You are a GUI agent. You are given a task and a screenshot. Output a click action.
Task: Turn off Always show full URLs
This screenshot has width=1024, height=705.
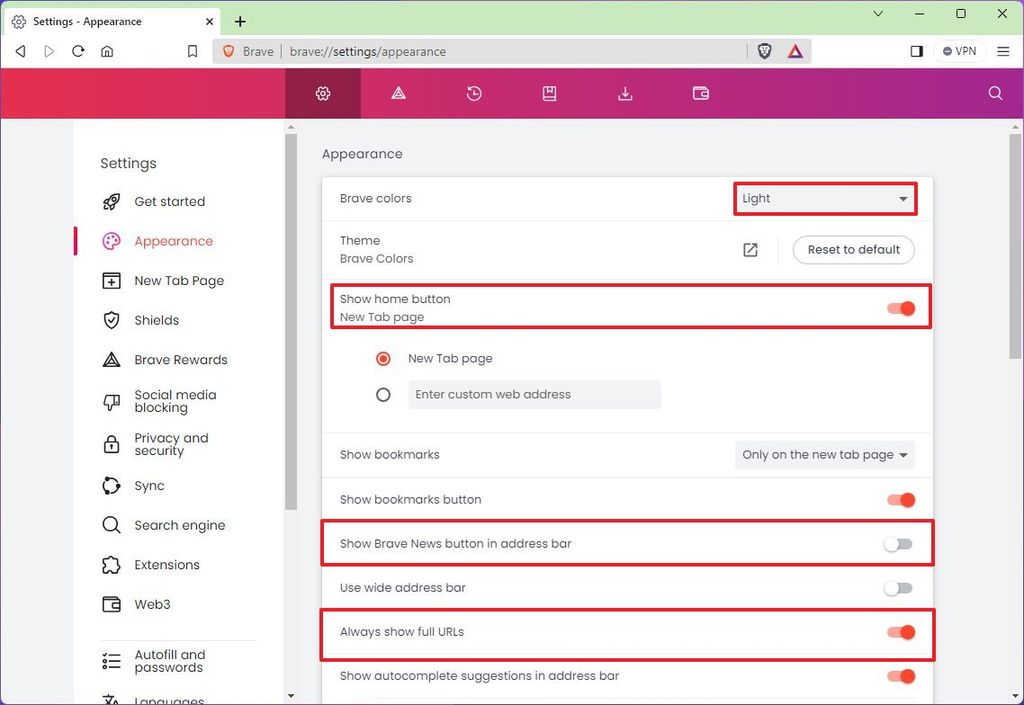pos(899,632)
